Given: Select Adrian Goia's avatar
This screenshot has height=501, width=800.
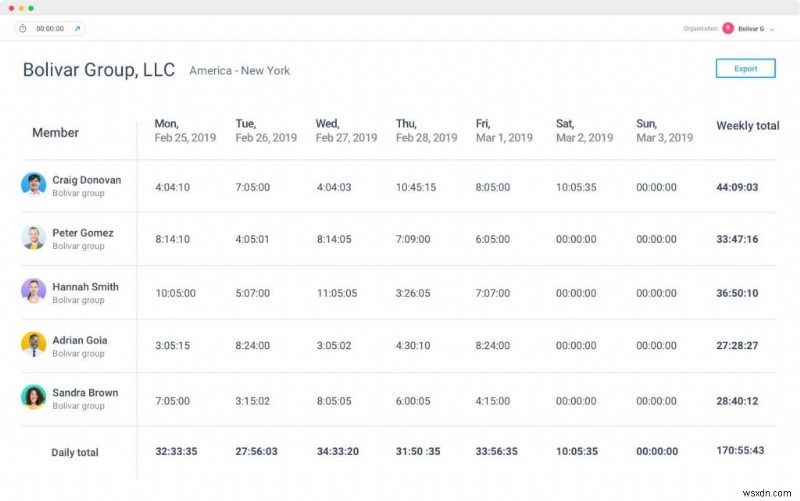Looking at the screenshot, I should click(x=33, y=345).
